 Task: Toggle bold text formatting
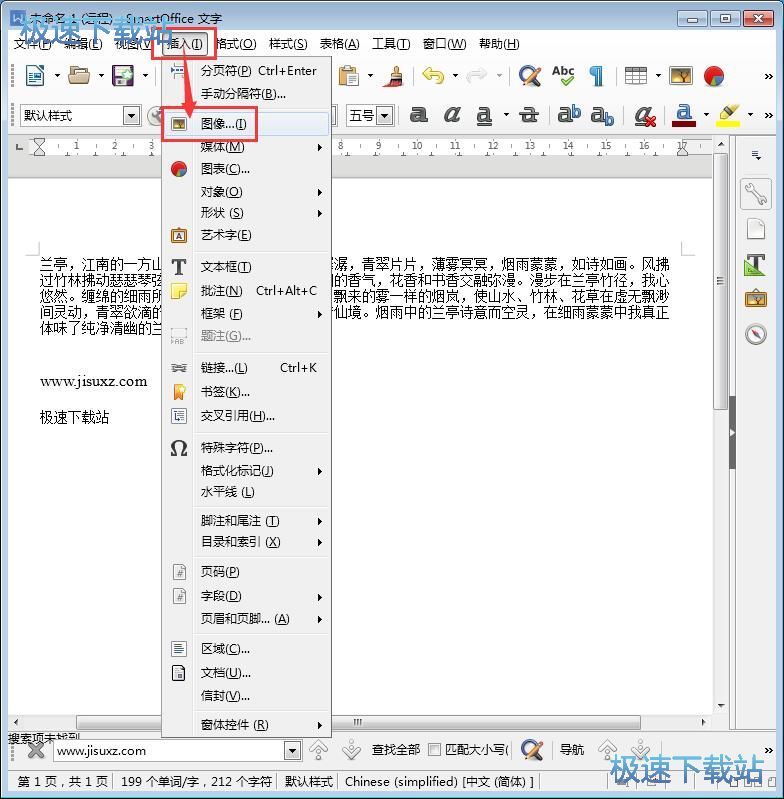pyautogui.click(x=418, y=115)
